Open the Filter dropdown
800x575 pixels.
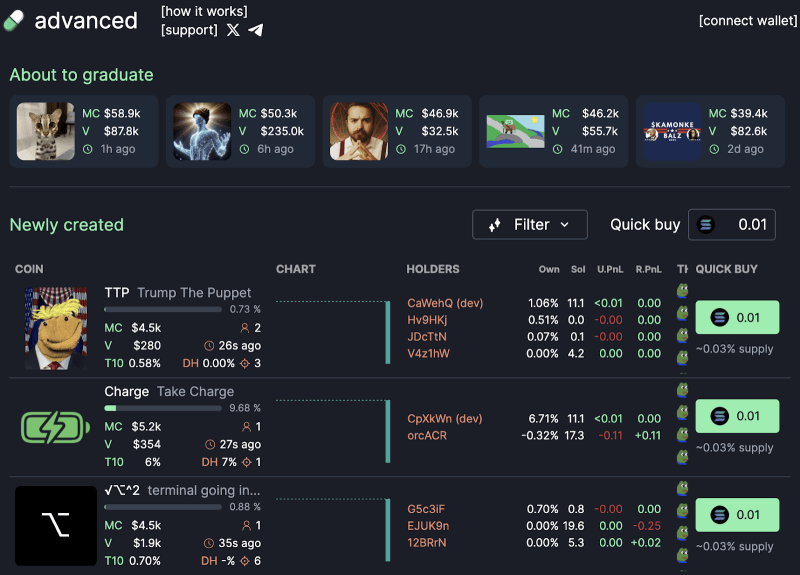pos(529,225)
